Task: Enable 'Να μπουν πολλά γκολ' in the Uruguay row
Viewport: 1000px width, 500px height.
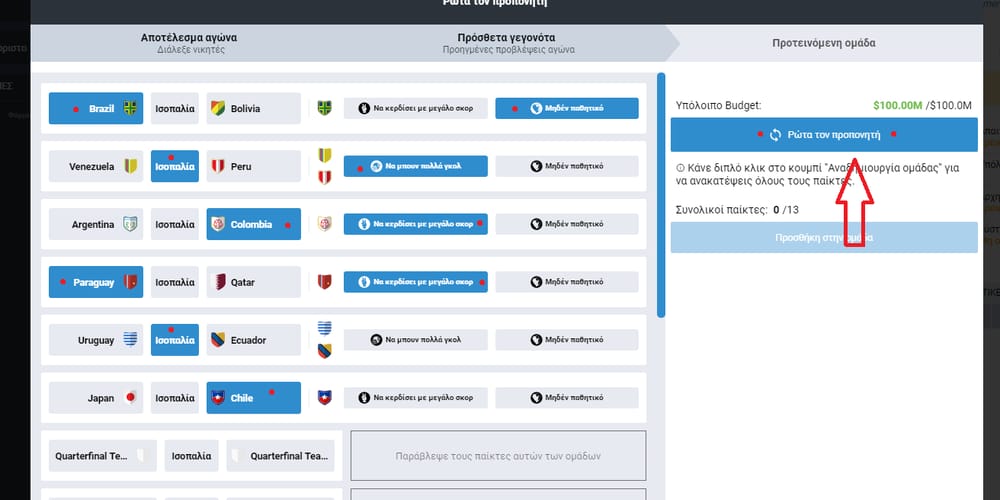Action: [416, 340]
